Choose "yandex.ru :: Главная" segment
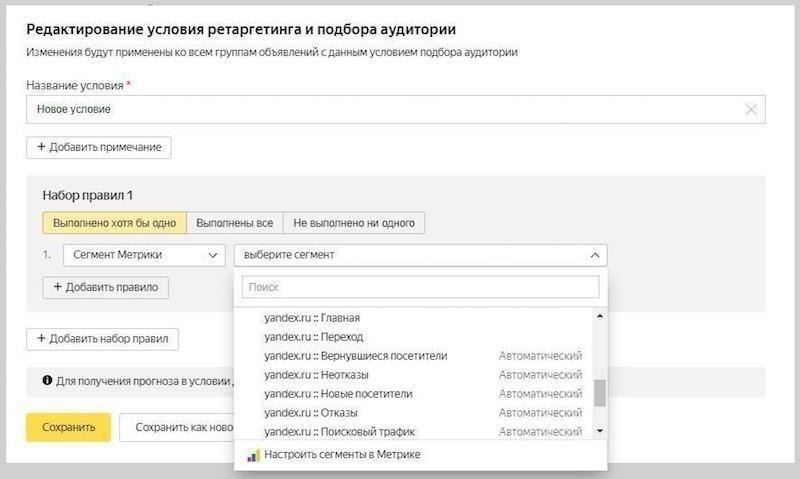Viewport: 800px width, 479px height. click(312, 318)
